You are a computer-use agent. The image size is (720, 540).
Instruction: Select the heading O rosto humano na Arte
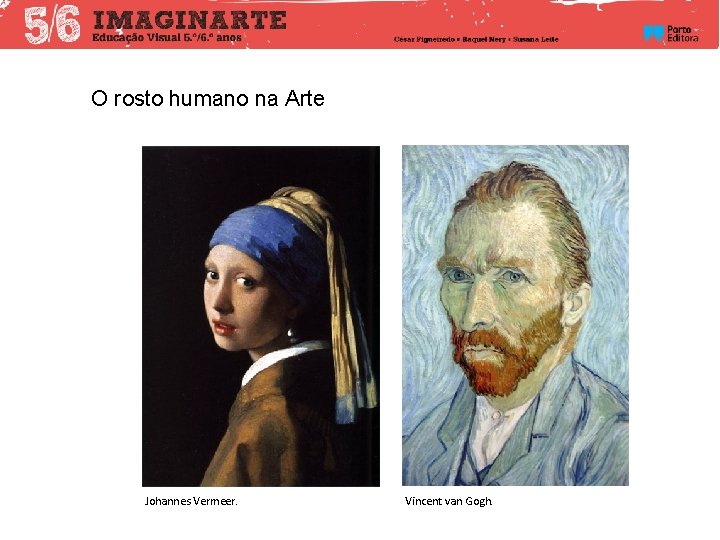tap(208, 98)
